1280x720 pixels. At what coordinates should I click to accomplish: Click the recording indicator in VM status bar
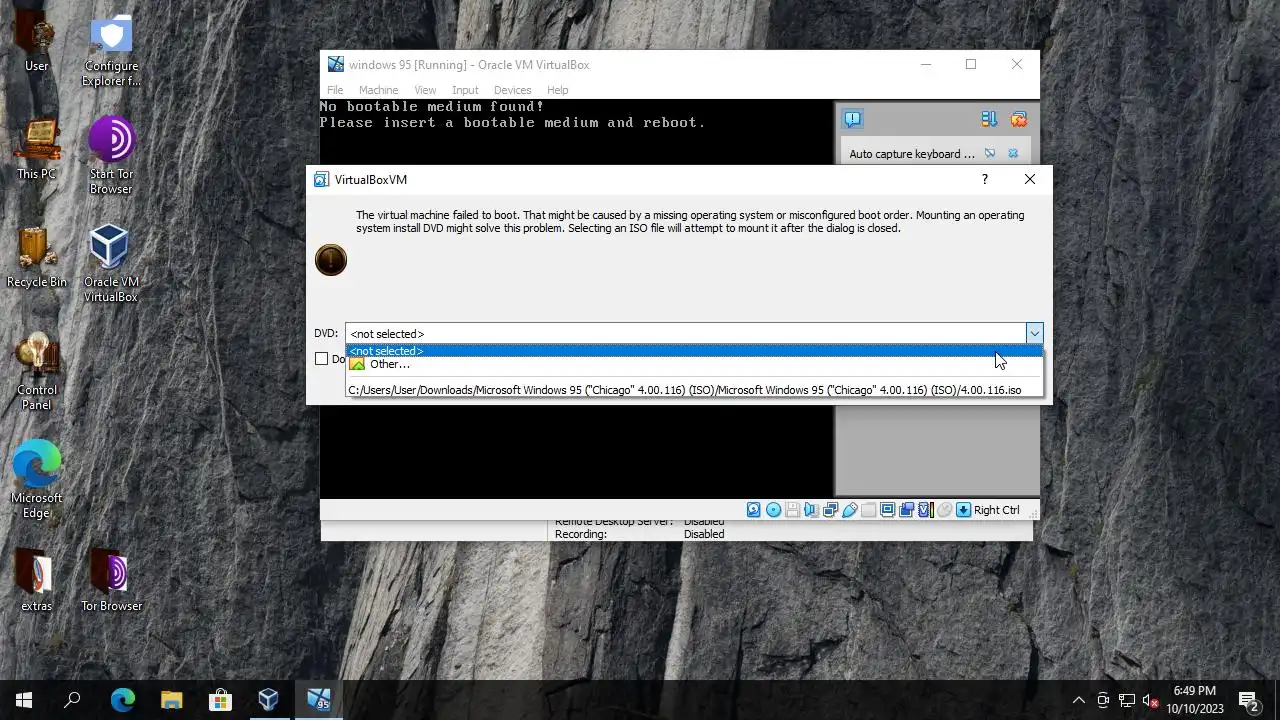pos(906,510)
